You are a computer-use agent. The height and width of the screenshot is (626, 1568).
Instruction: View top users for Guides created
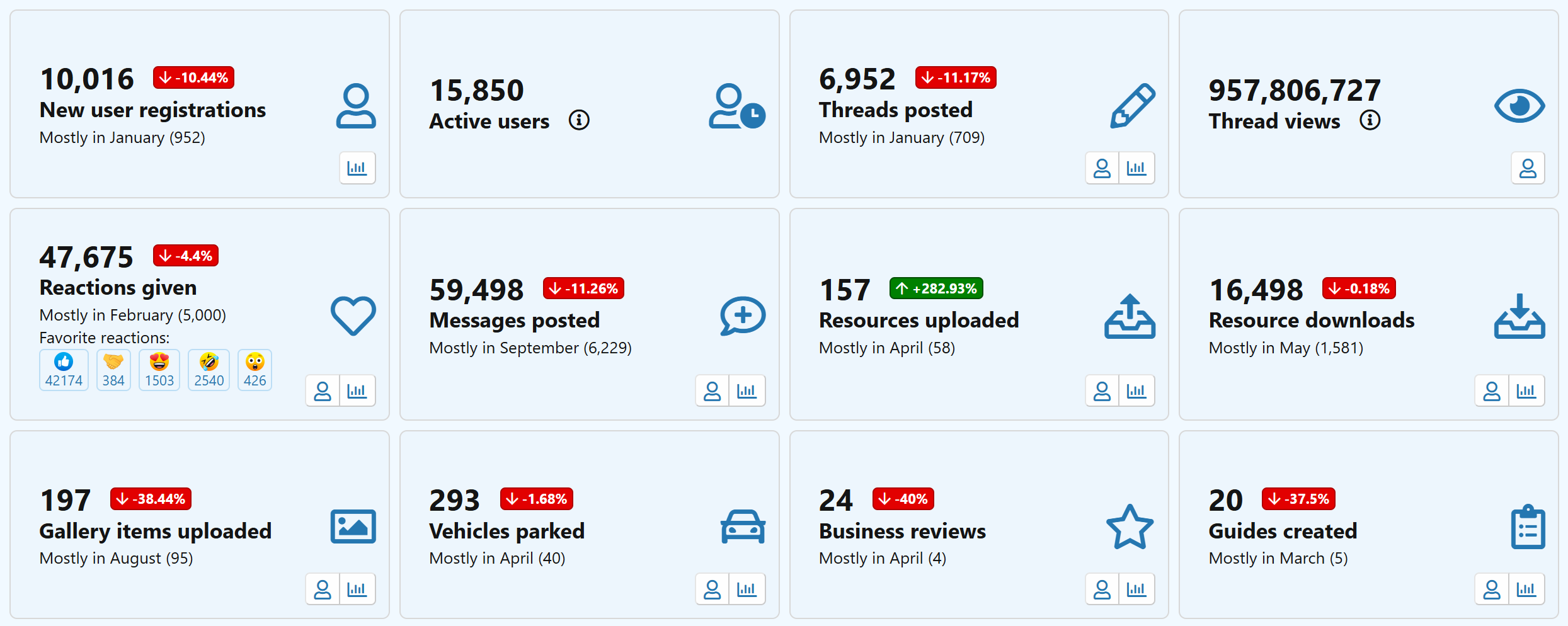tap(1491, 589)
